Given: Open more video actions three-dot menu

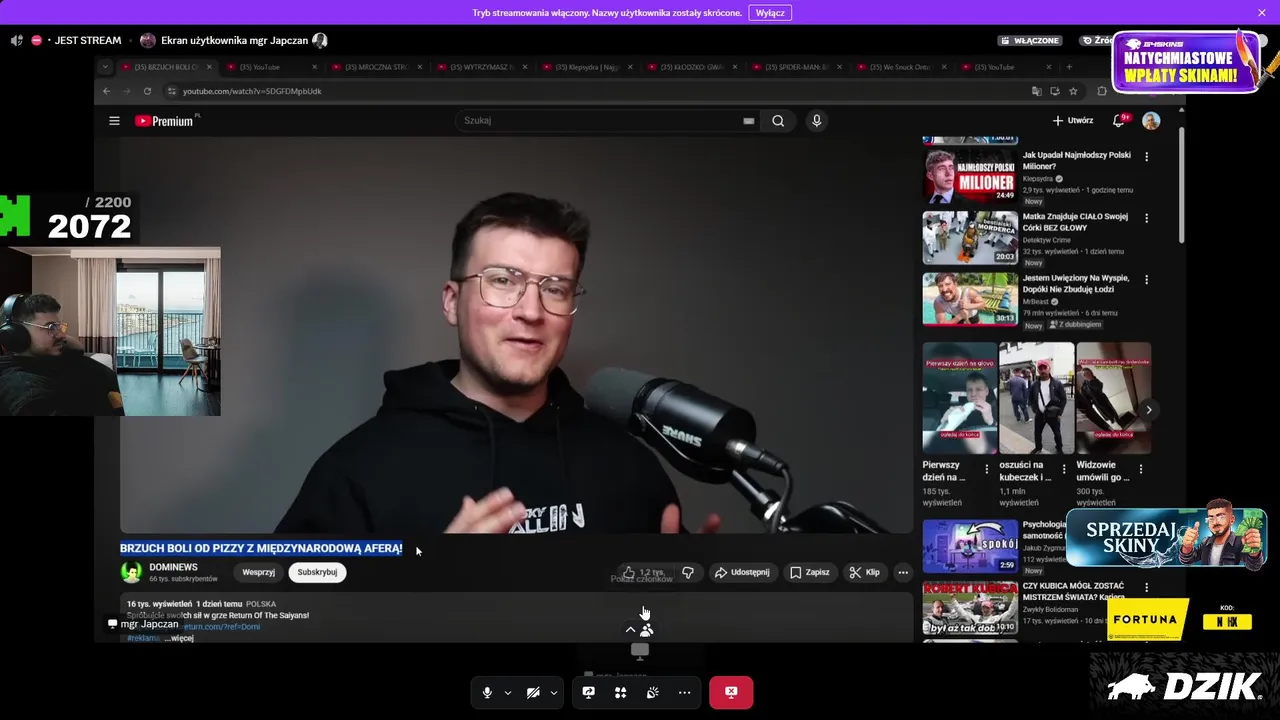Looking at the screenshot, I should (903, 572).
